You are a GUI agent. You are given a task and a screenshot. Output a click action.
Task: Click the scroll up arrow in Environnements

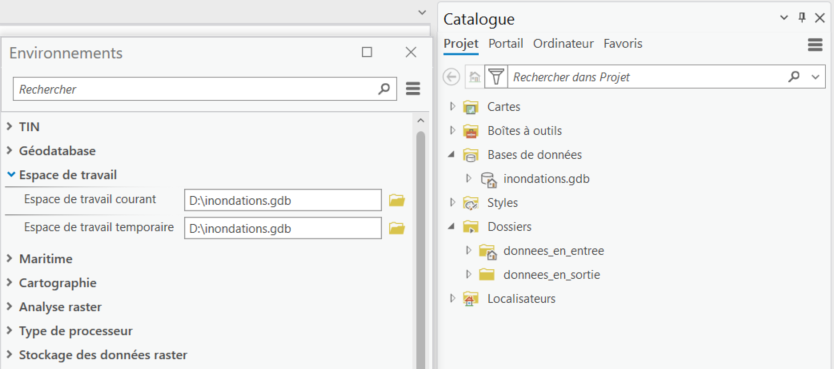point(421,121)
